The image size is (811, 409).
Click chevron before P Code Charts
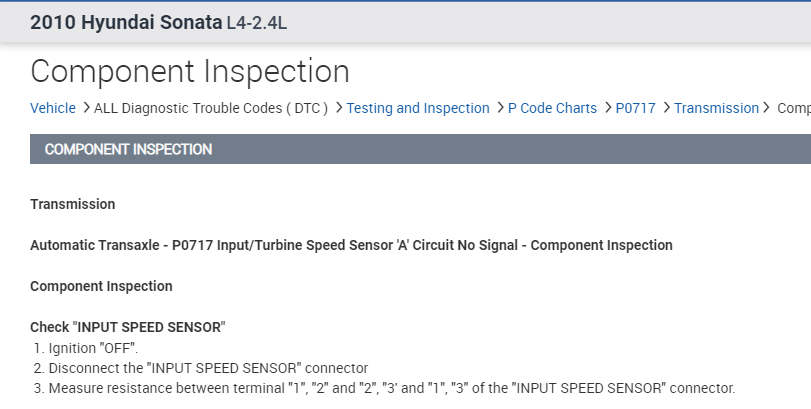pyautogui.click(x=500, y=107)
